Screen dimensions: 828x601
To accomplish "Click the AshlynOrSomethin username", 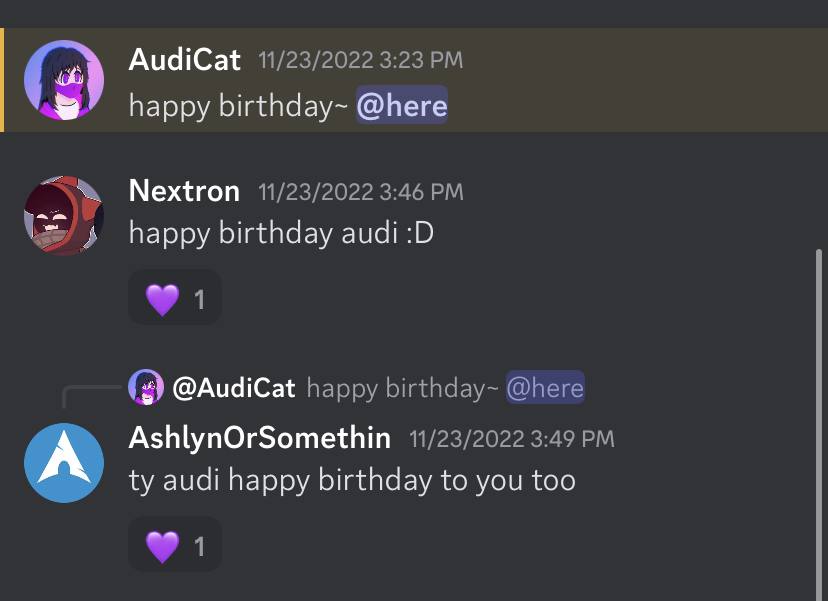I will [260, 438].
